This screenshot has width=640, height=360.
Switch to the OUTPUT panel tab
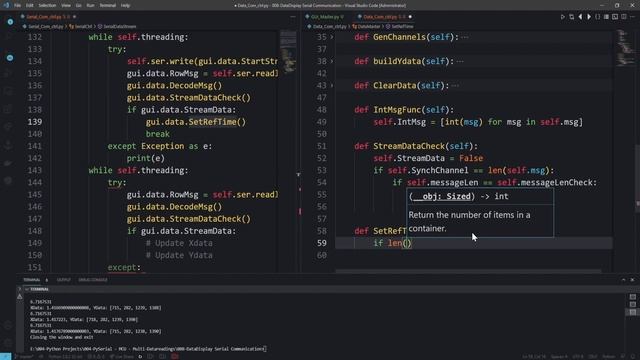click(64, 280)
